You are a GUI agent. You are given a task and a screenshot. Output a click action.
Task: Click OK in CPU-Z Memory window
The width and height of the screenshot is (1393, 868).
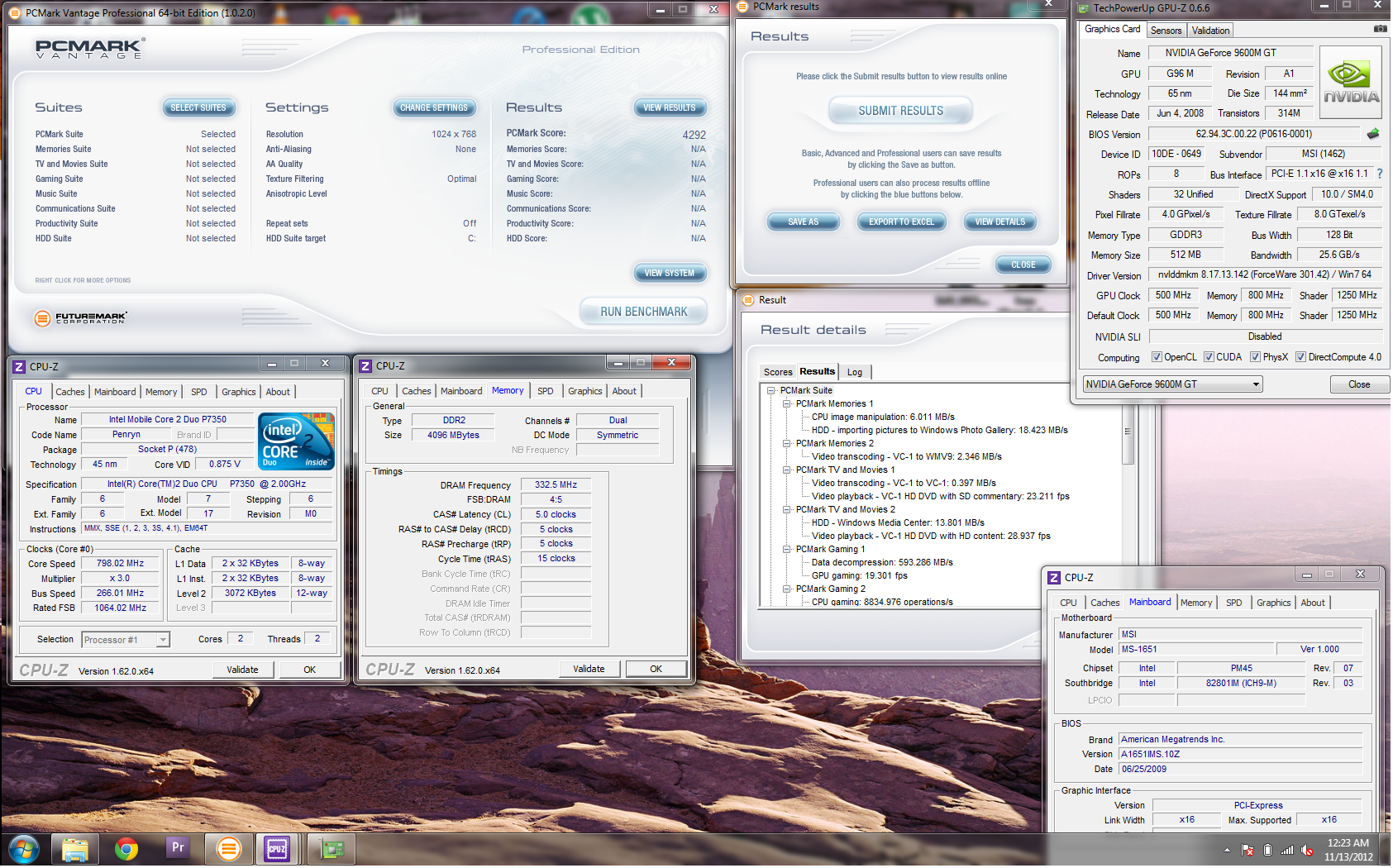pos(656,670)
